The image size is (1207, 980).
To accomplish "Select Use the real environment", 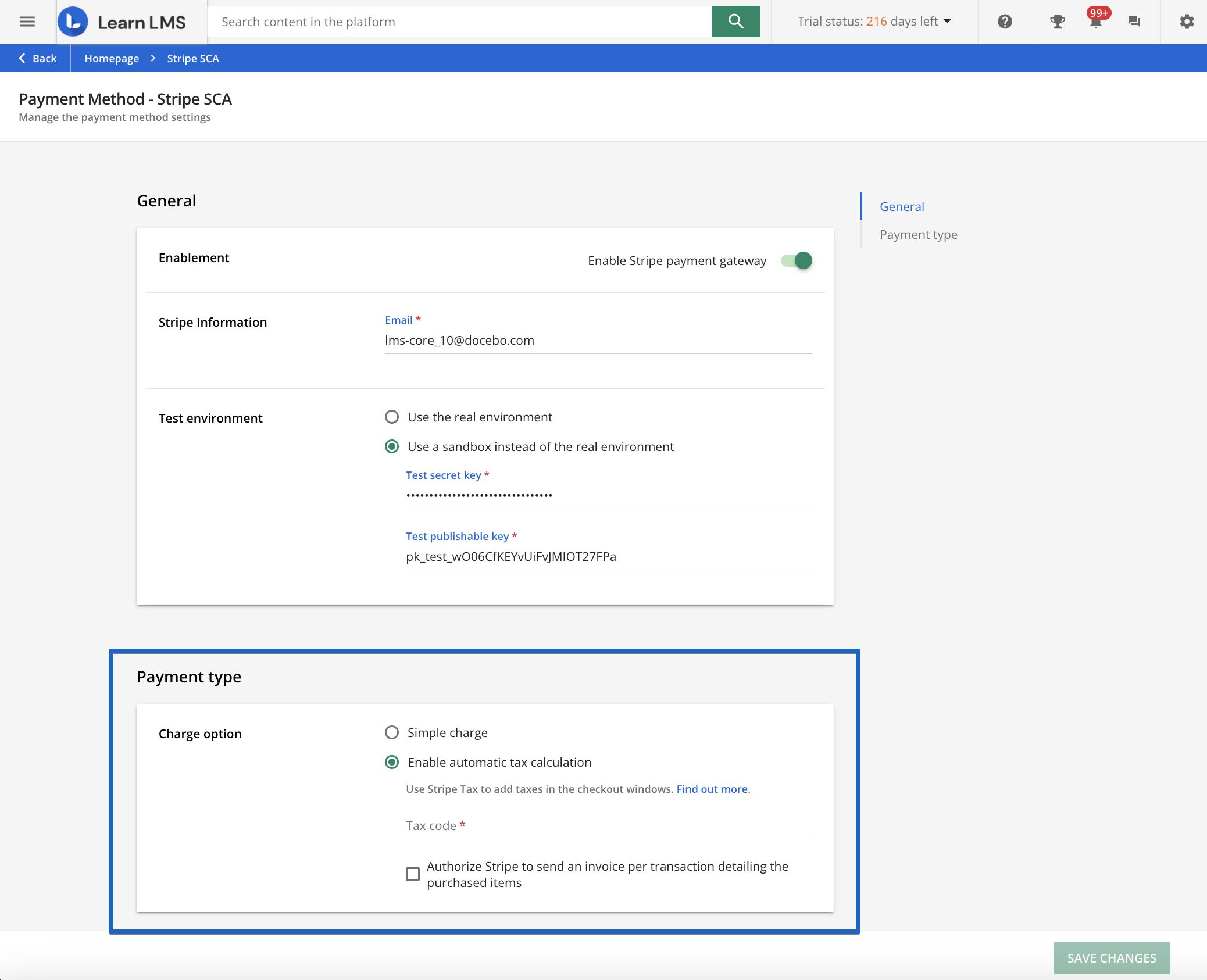I will [392, 417].
